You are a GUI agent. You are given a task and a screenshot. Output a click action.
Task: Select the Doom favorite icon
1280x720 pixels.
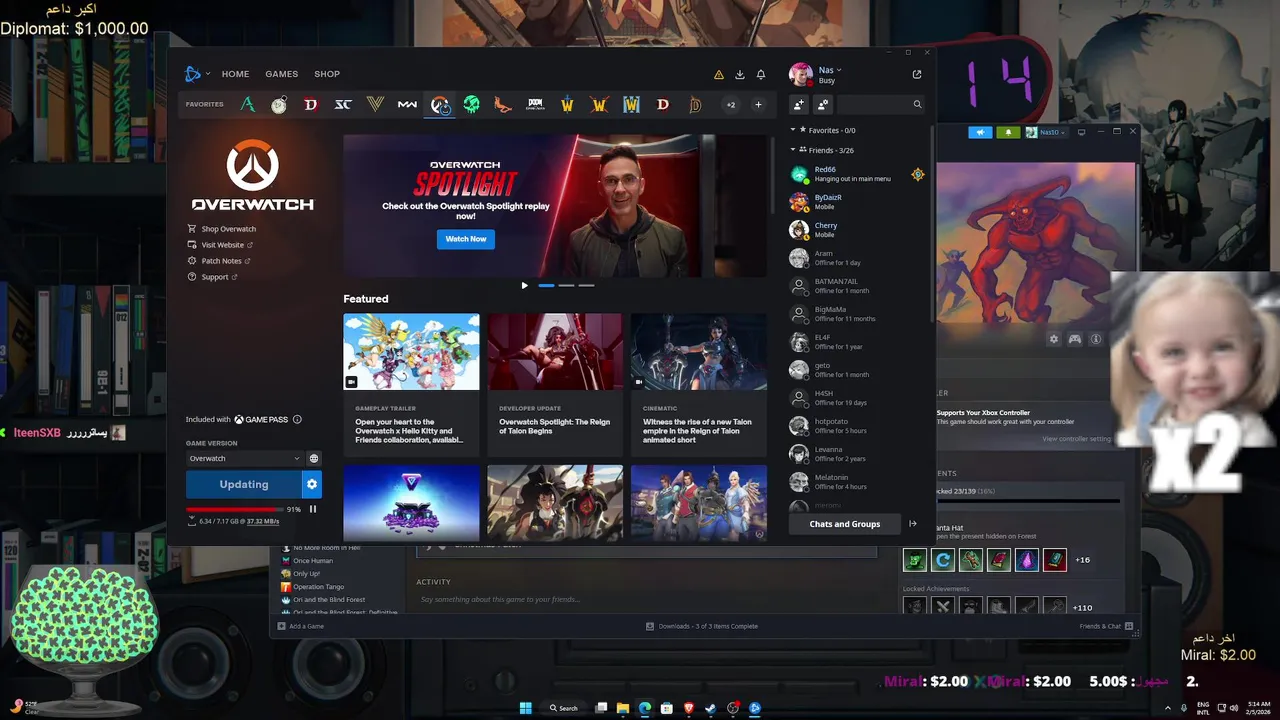(x=535, y=104)
